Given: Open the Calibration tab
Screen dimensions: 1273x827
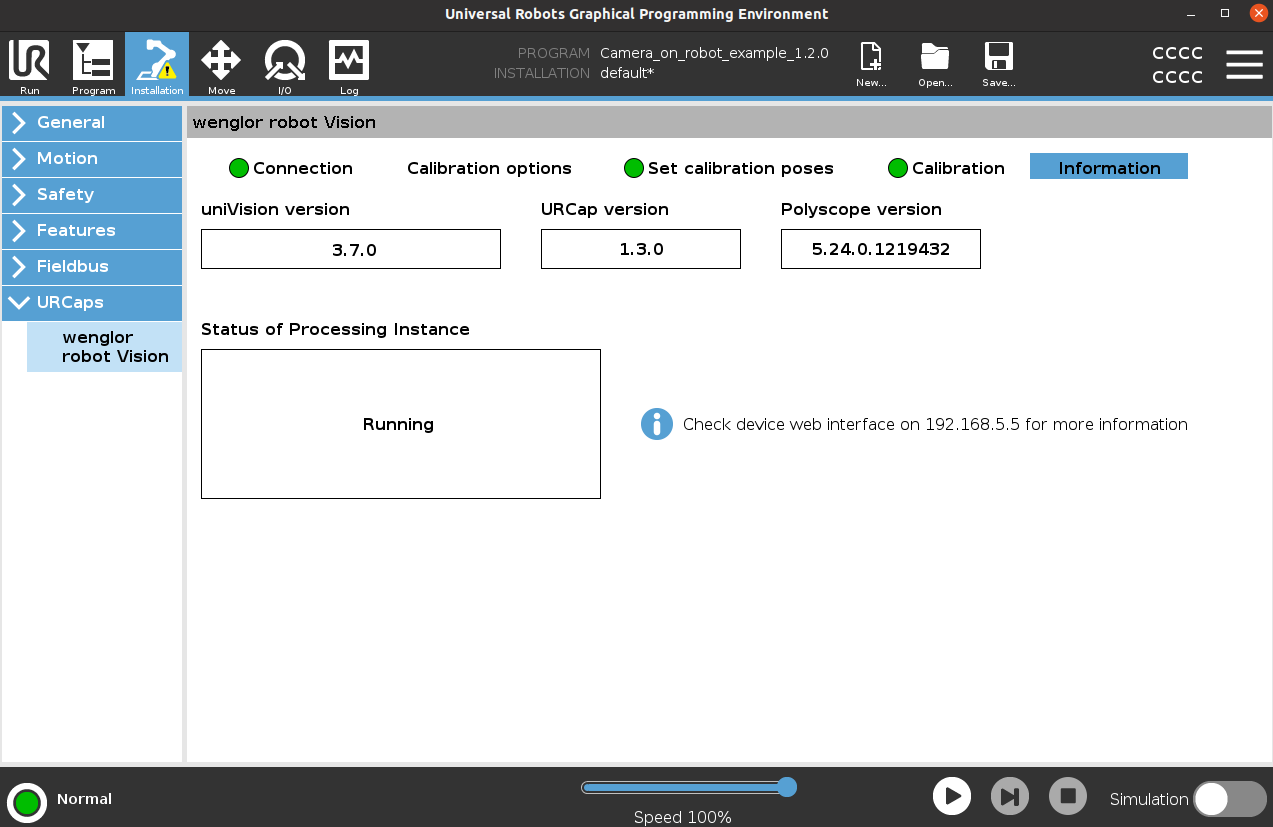Looking at the screenshot, I should [x=947, y=168].
